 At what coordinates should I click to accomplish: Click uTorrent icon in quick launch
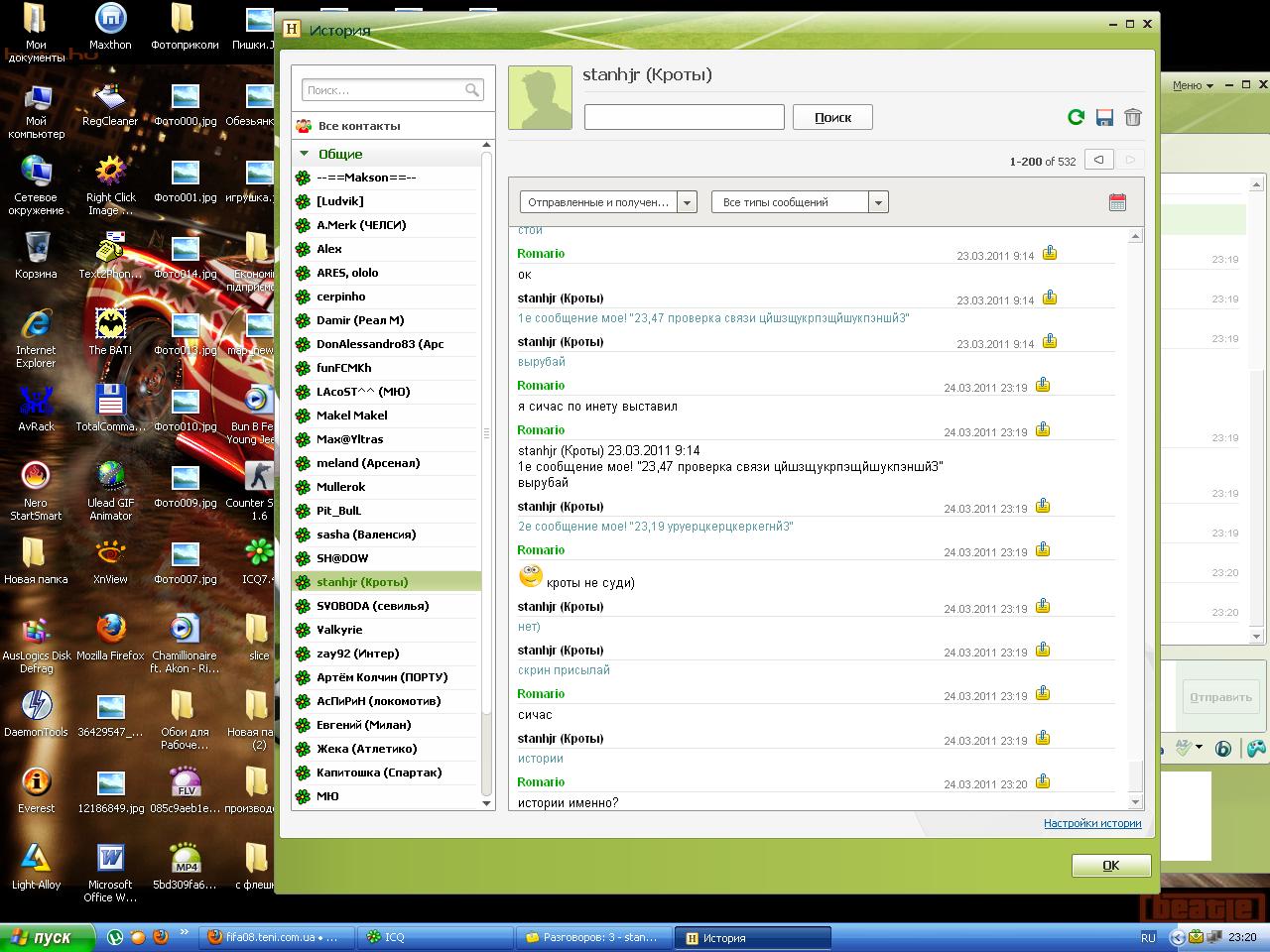click(115, 937)
